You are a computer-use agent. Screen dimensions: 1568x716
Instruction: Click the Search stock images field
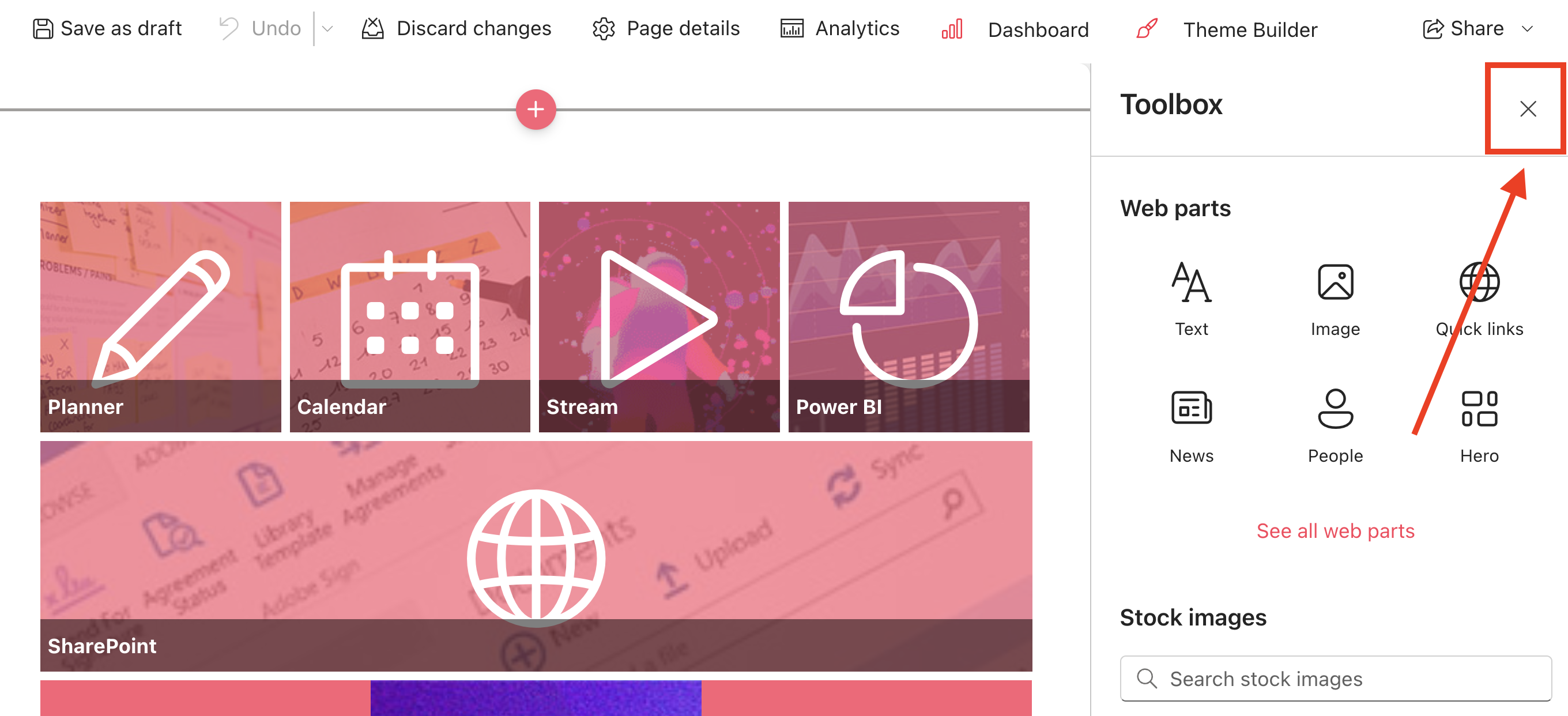[1335, 679]
